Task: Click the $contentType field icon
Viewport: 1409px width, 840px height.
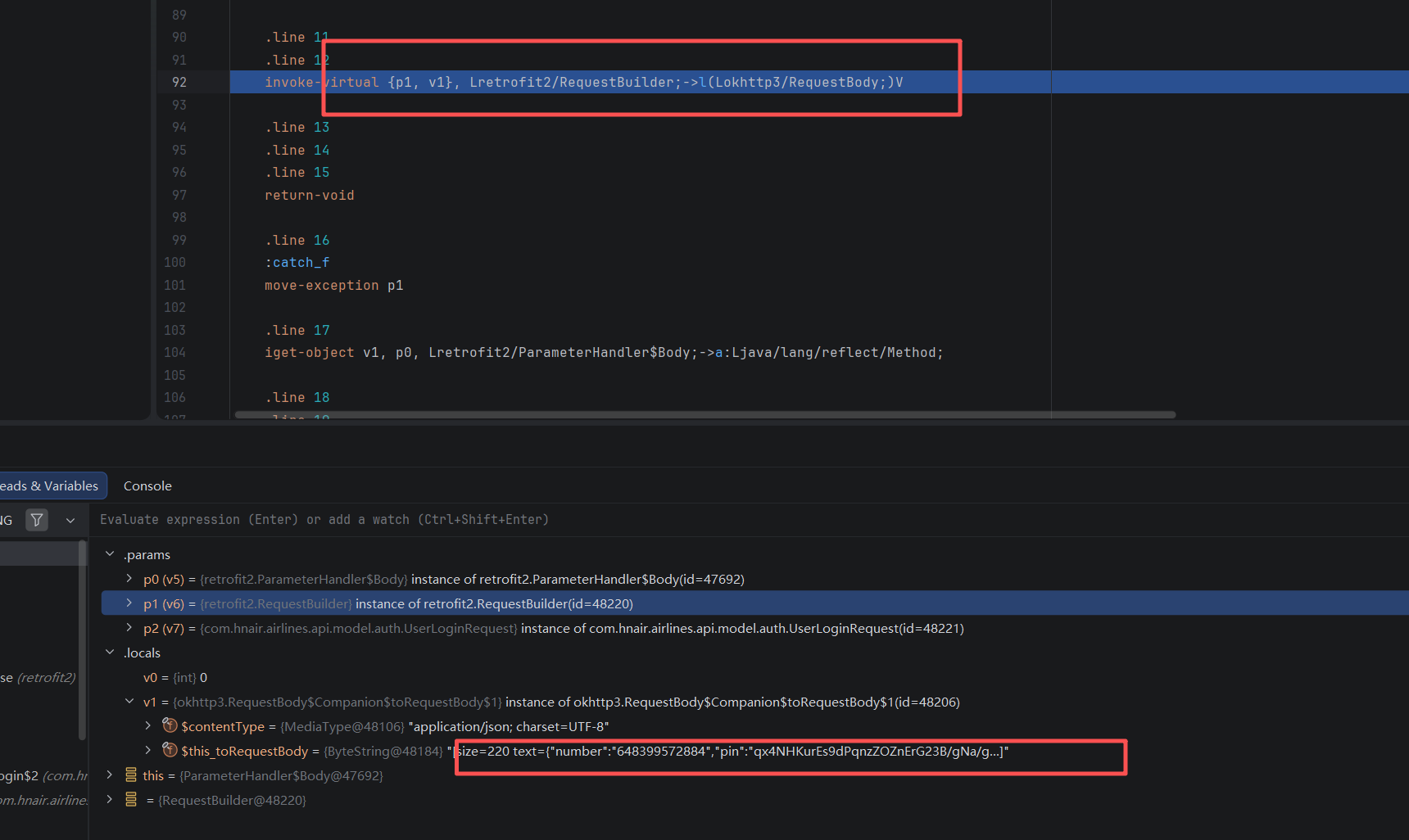Action: click(170, 725)
